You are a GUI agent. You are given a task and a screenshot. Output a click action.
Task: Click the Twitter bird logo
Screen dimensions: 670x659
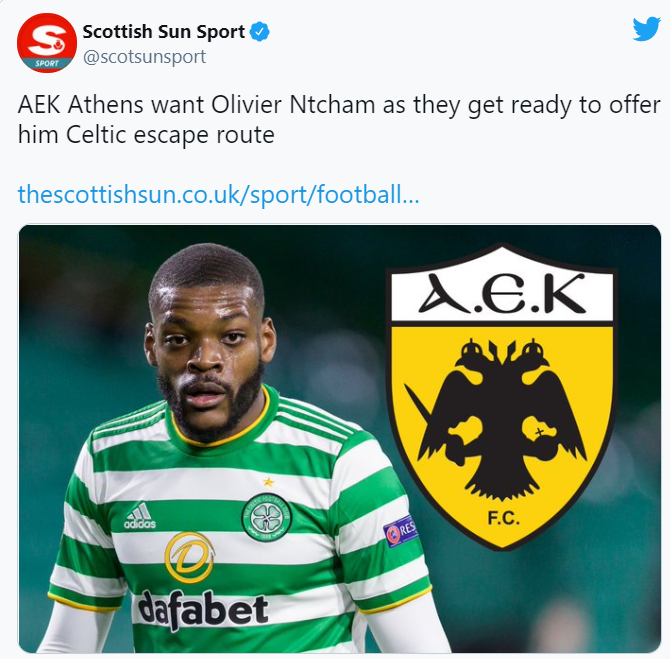click(x=646, y=29)
